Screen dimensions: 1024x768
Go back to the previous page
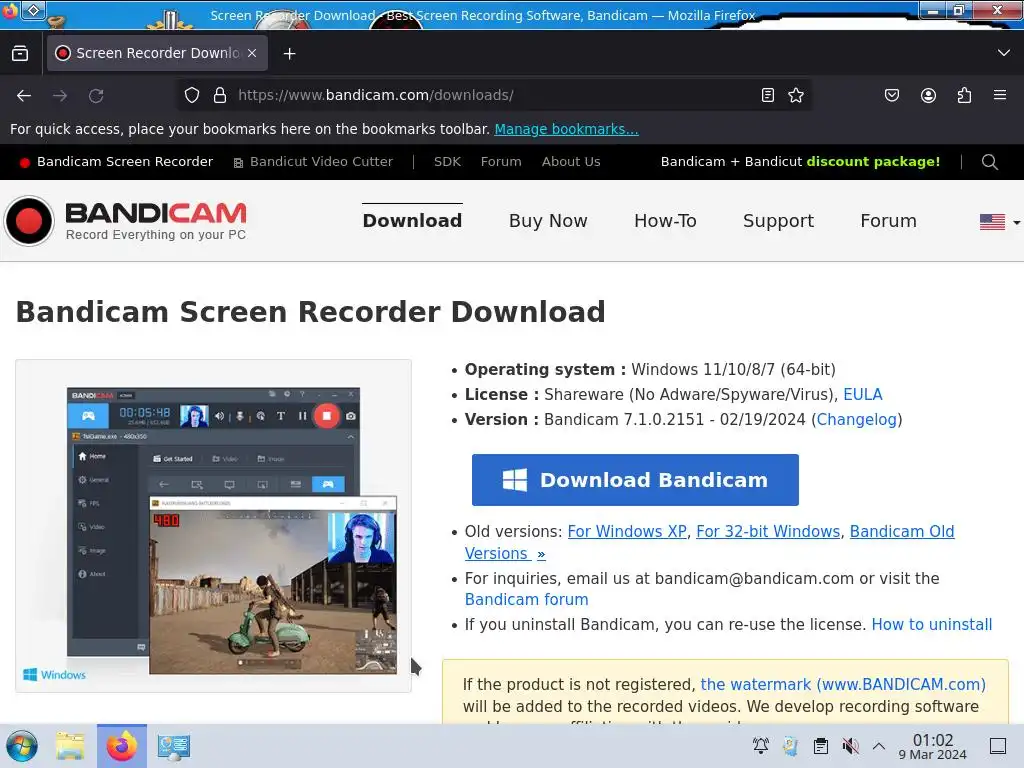pos(24,96)
